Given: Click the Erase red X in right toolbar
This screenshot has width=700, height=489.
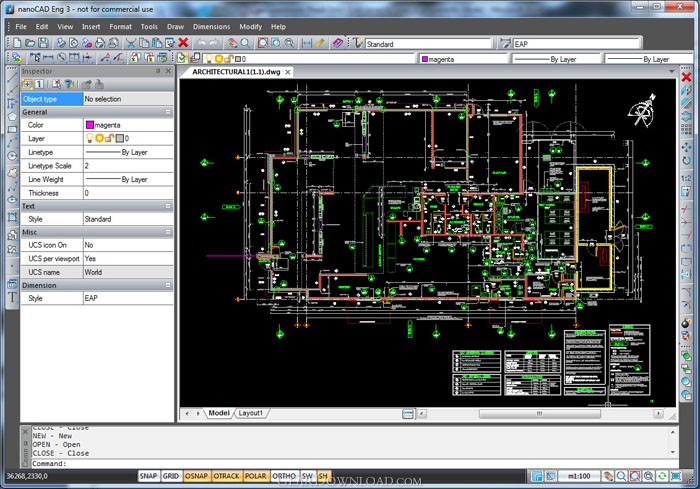Looking at the screenshot, I should pyautogui.click(x=686, y=77).
